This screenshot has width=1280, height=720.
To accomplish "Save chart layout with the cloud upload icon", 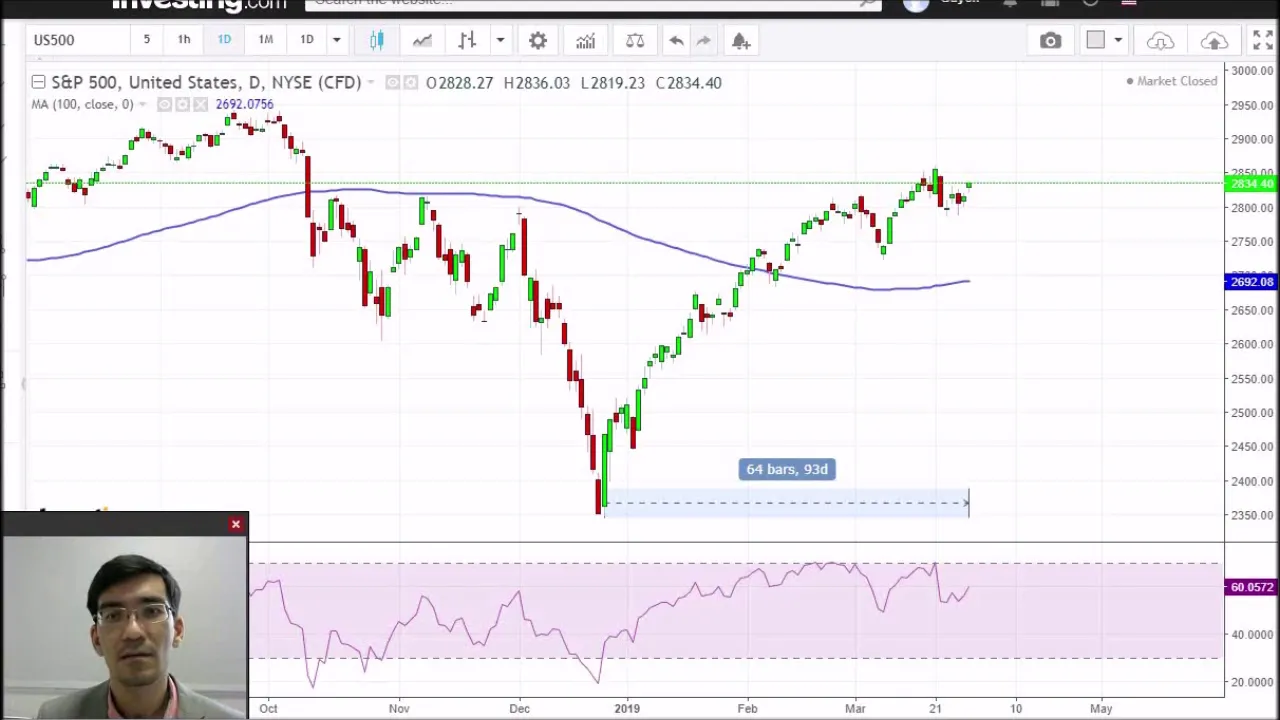I will coord(1214,41).
